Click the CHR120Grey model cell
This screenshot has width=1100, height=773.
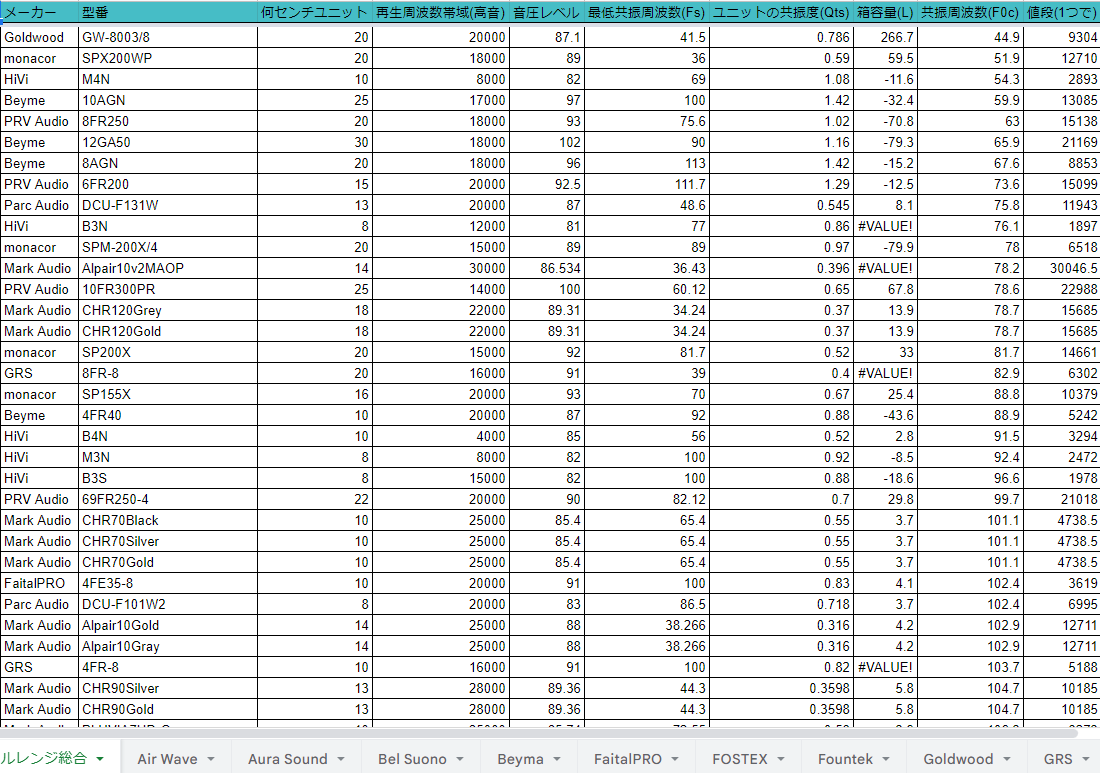(168, 311)
